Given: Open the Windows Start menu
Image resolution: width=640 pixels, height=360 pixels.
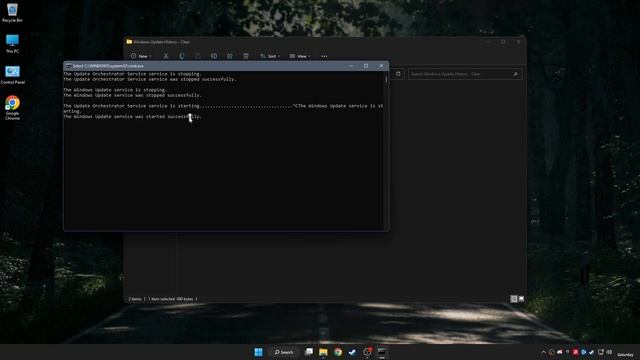Looking at the screenshot, I should [x=258, y=352].
